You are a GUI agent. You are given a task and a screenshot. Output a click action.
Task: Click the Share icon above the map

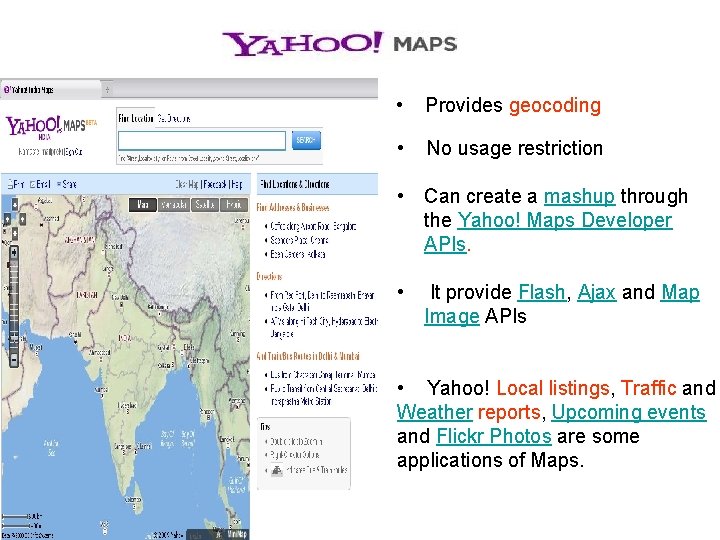point(59,185)
